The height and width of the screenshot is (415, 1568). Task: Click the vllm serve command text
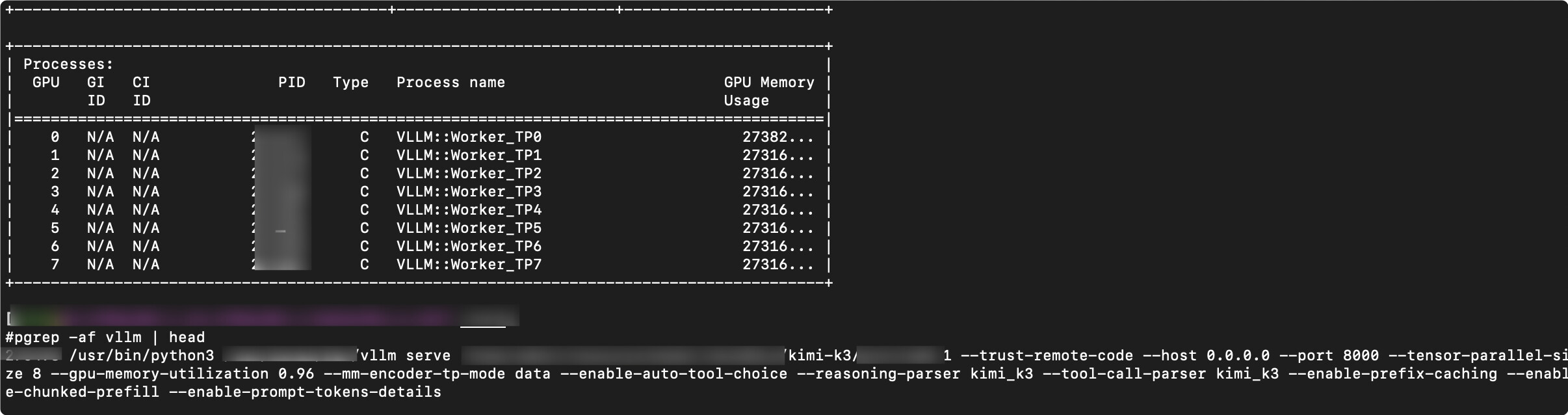(406, 356)
